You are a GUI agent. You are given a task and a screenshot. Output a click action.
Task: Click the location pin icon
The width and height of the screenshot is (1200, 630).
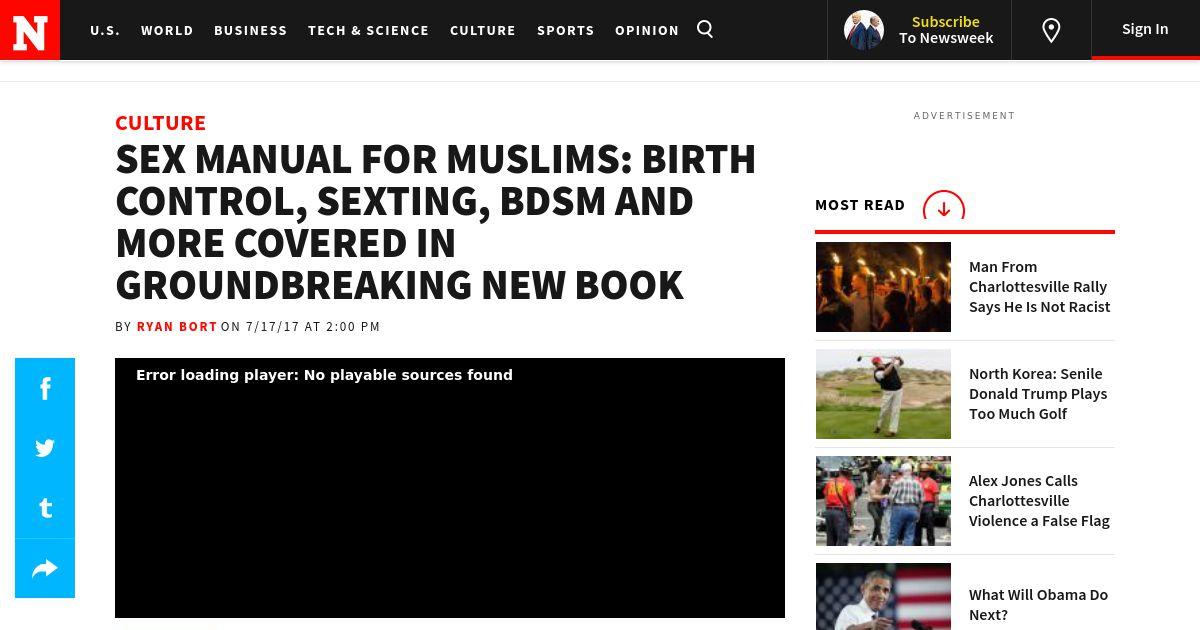1051,30
